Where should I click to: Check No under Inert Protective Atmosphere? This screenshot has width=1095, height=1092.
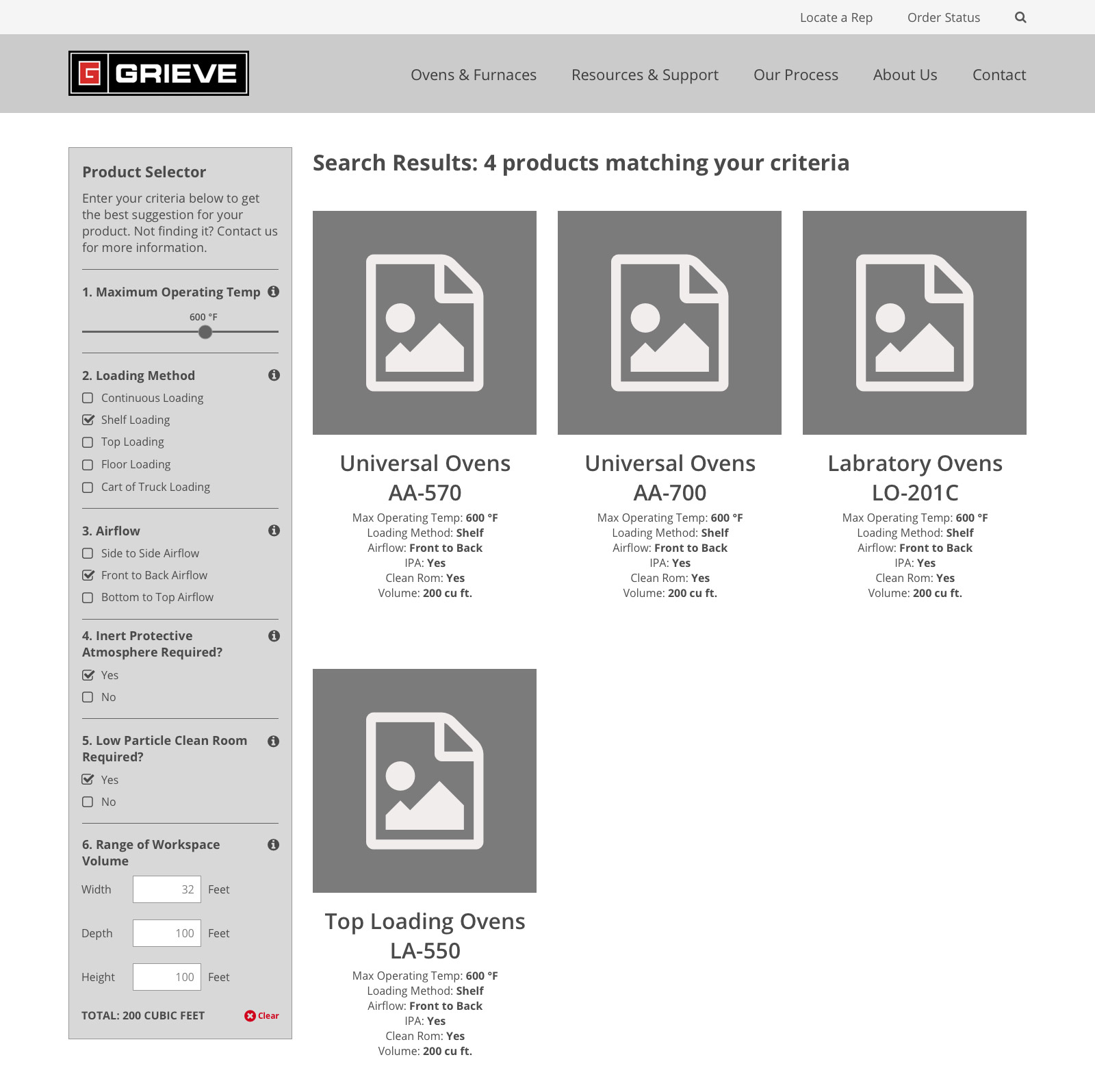(88, 697)
